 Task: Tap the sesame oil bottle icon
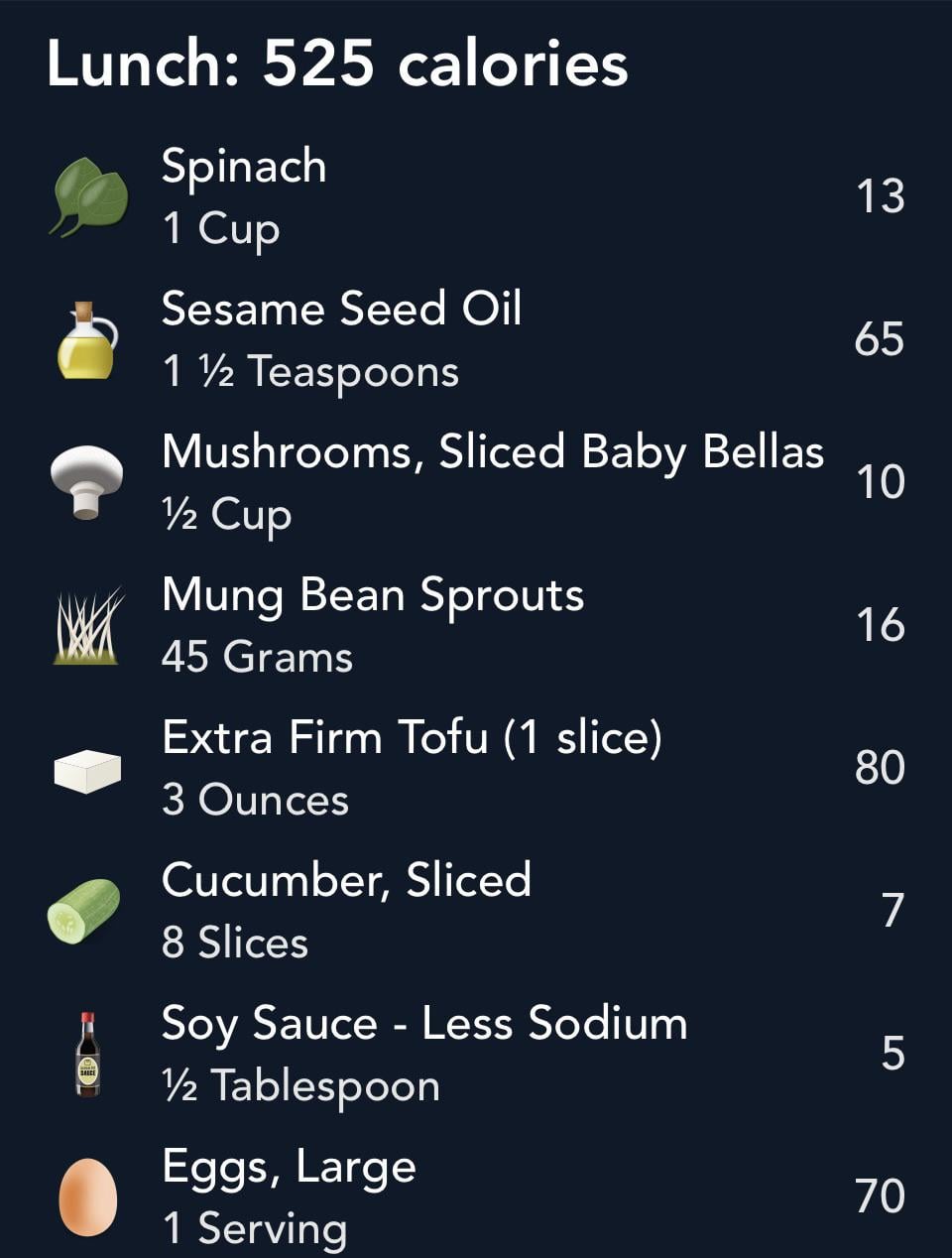(x=87, y=340)
